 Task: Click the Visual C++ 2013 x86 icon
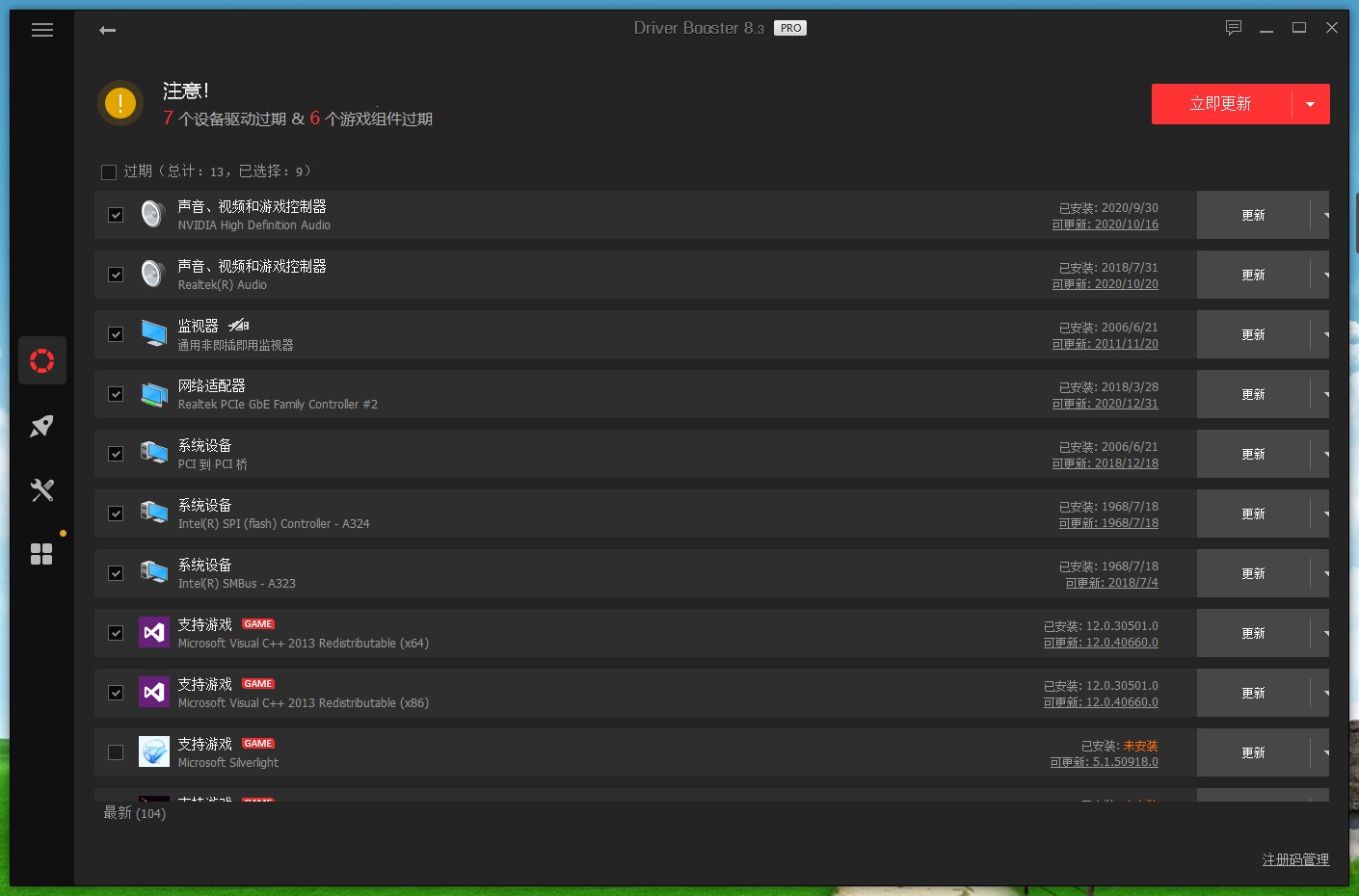[x=154, y=692]
